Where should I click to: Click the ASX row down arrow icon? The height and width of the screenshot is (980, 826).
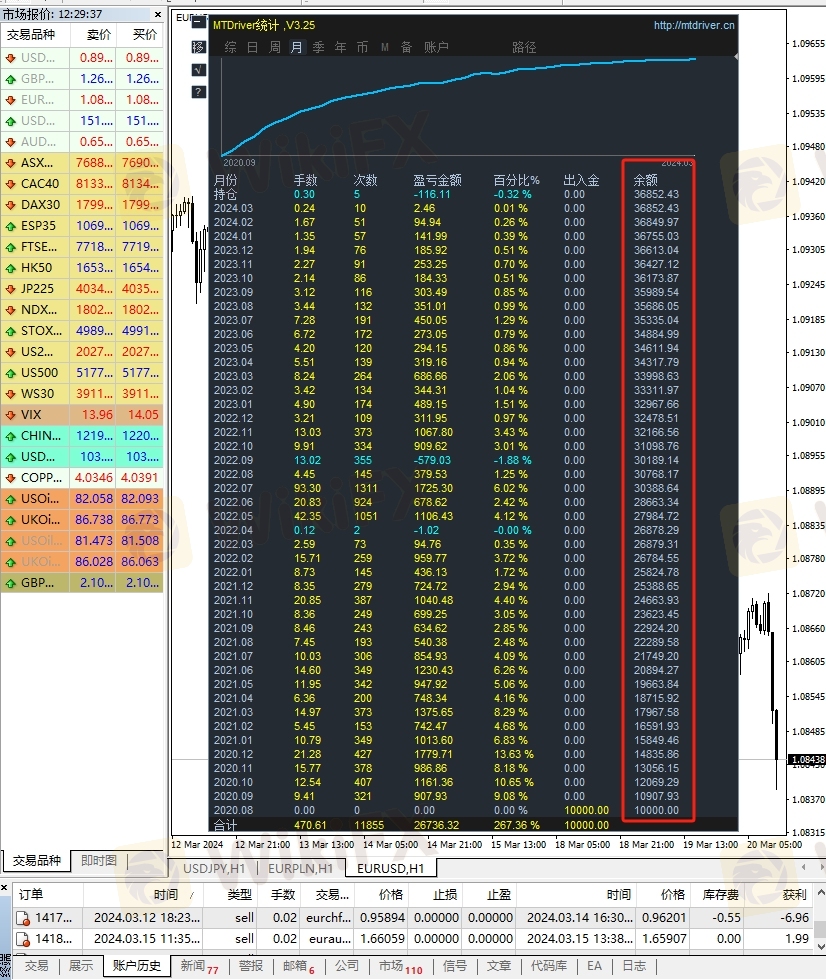[11, 163]
